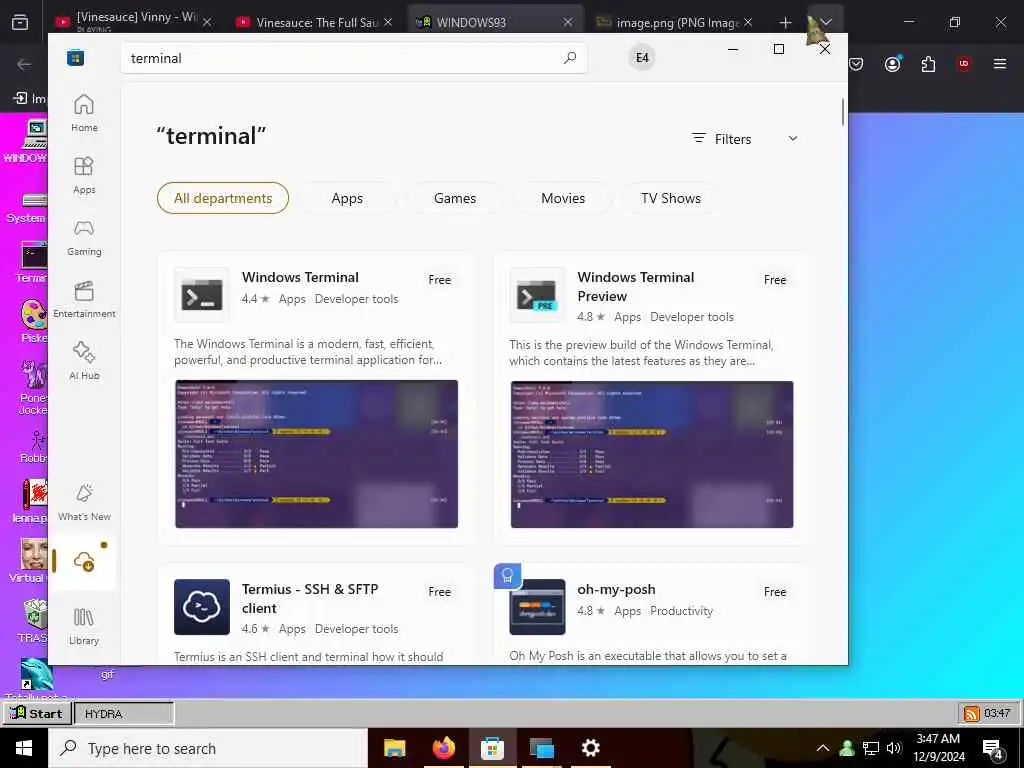This screenshot has height=768, width=1024.
Task: Click the Microsoft Store logo icon
Action: 75,58
